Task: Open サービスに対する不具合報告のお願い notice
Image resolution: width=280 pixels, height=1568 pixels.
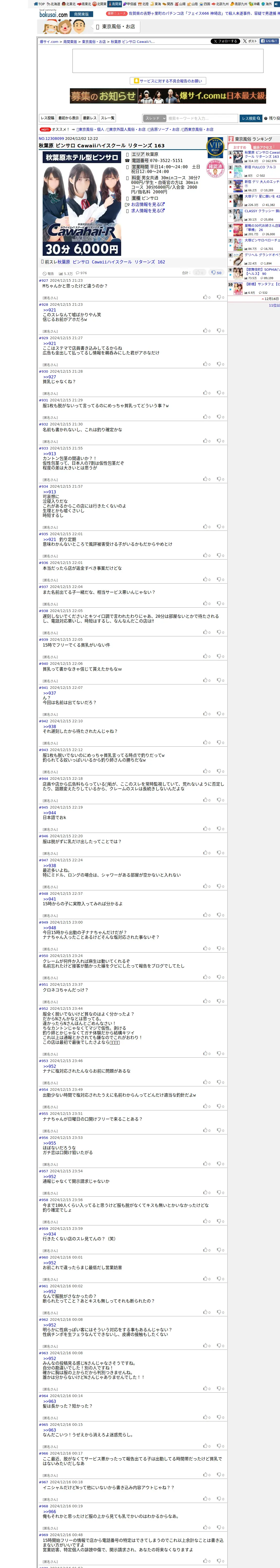Action: pyautogui.click(x=168, y=81)
